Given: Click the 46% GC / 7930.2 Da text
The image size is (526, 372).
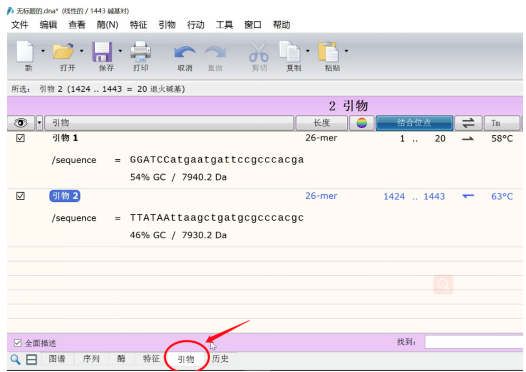Looking at the screenshot, I should (178, 235).
